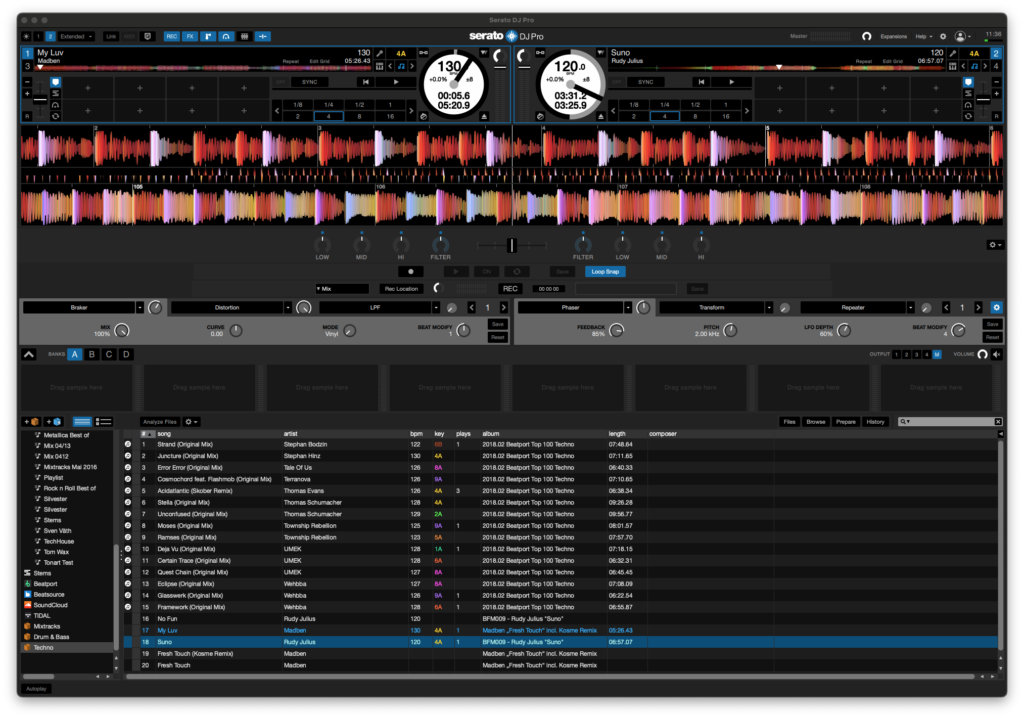Switch to the Prepare tab
Screen dimensions: 1024x718
[845, 422]
